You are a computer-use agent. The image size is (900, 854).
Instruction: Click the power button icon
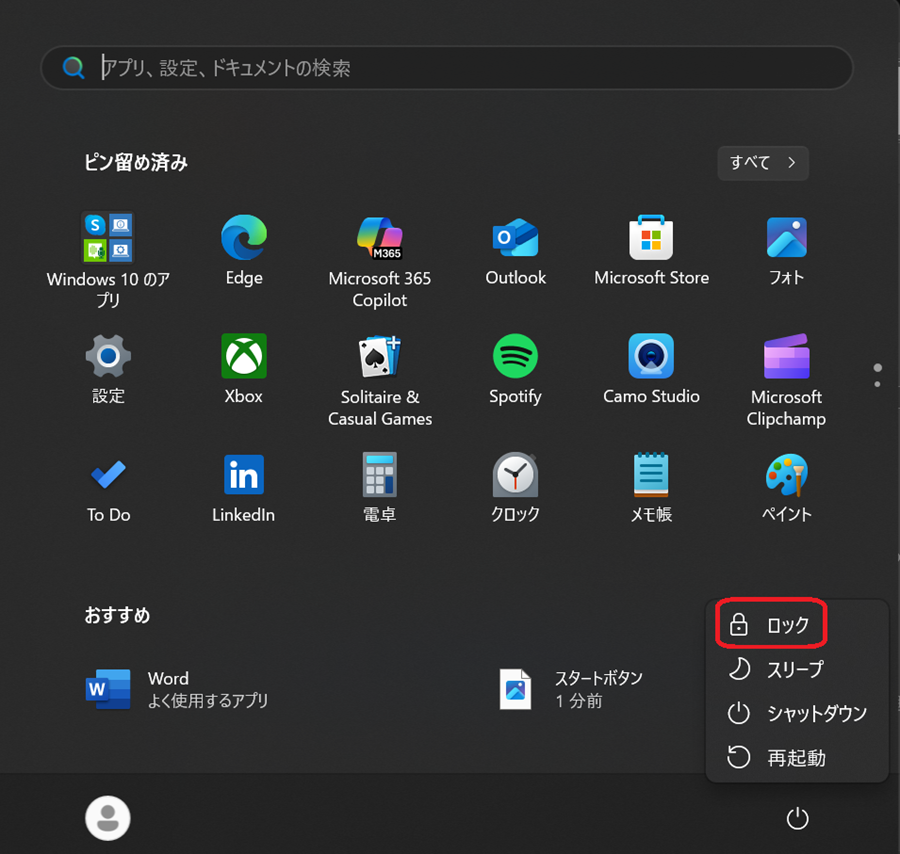tap(797, 819)
